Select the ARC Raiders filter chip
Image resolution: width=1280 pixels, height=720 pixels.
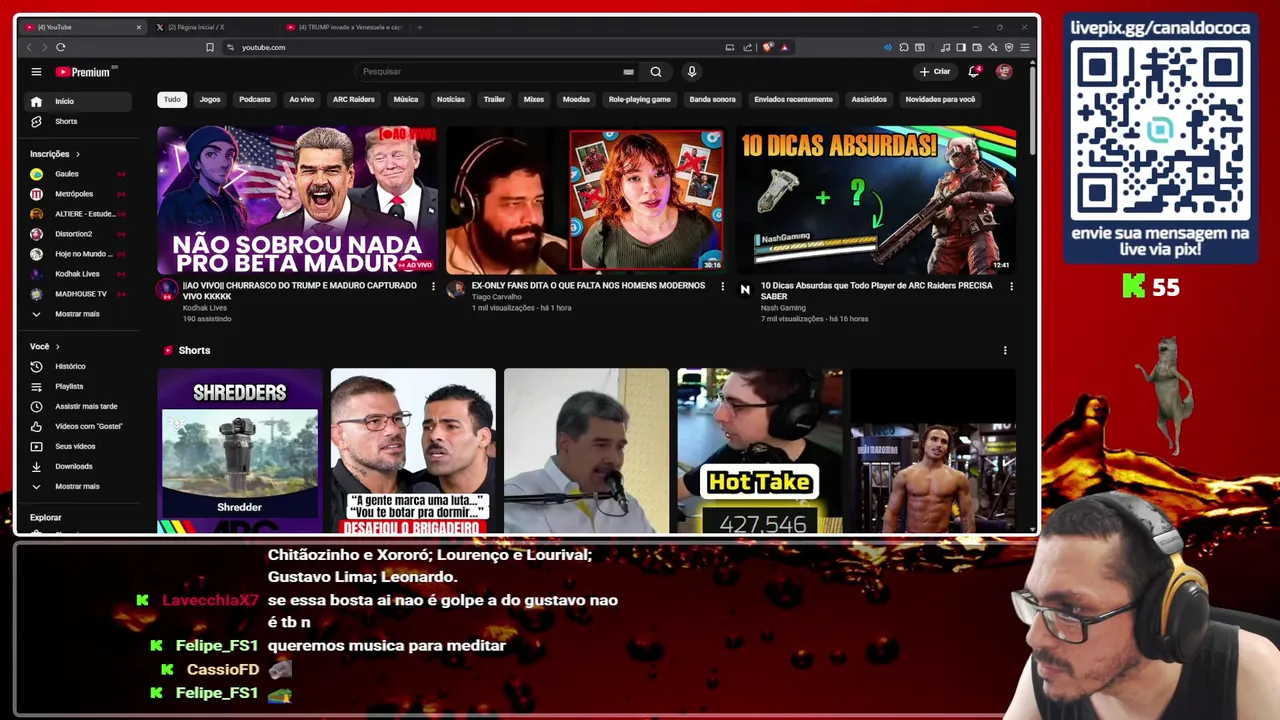coord(353,99)
